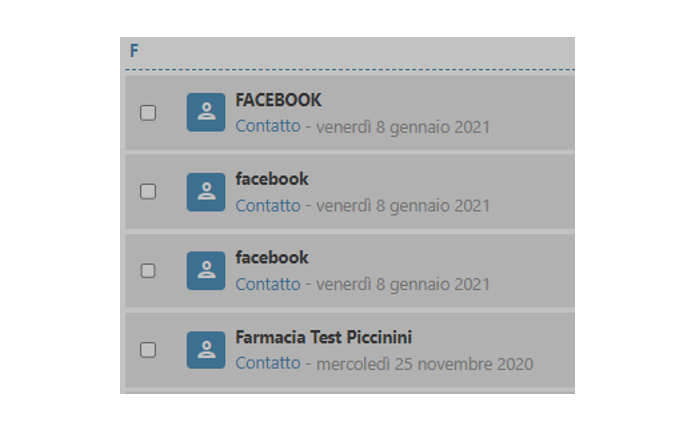Click Contatto link under Farmacia Test Piccinini

pyautogui.click(x=267, y=364)
